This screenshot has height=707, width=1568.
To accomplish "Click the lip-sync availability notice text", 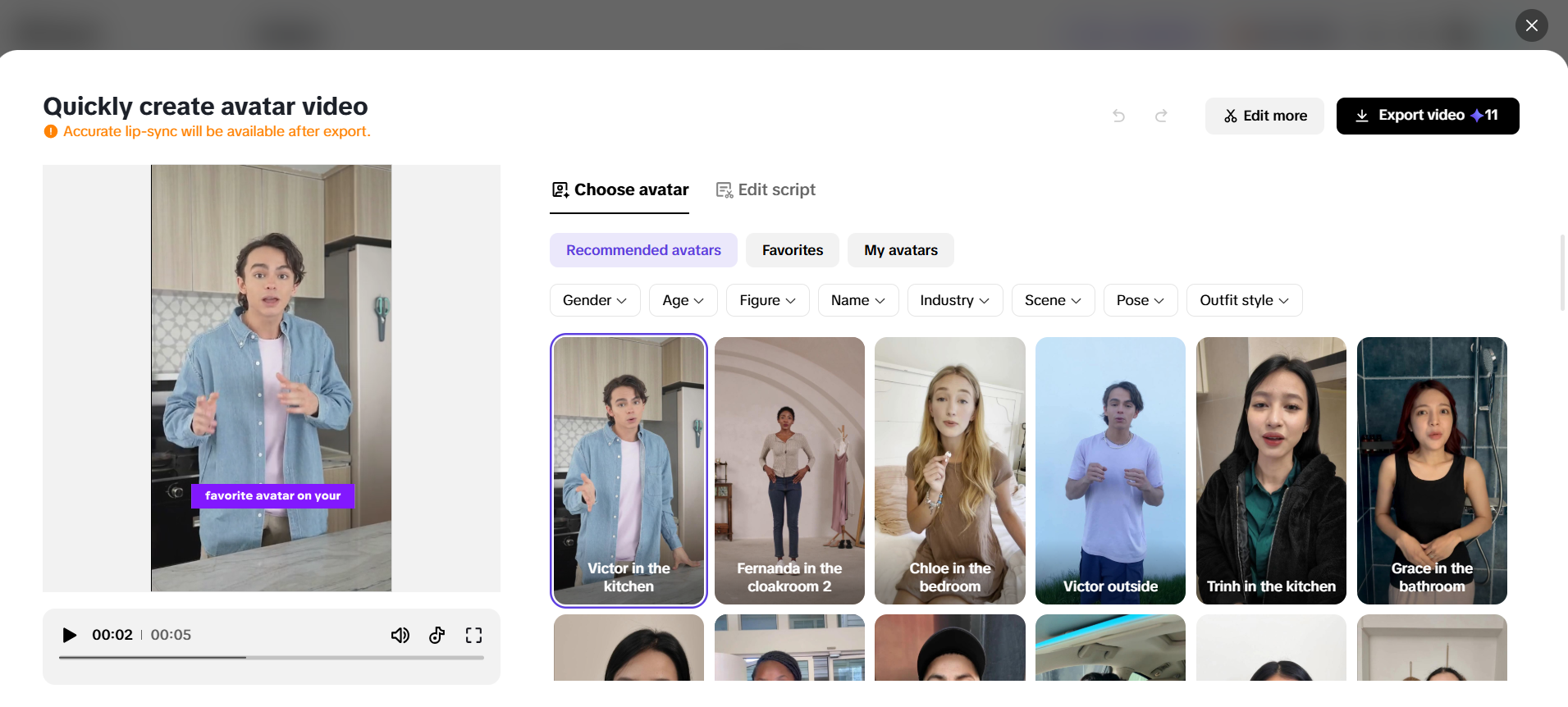I will (217, 131).
